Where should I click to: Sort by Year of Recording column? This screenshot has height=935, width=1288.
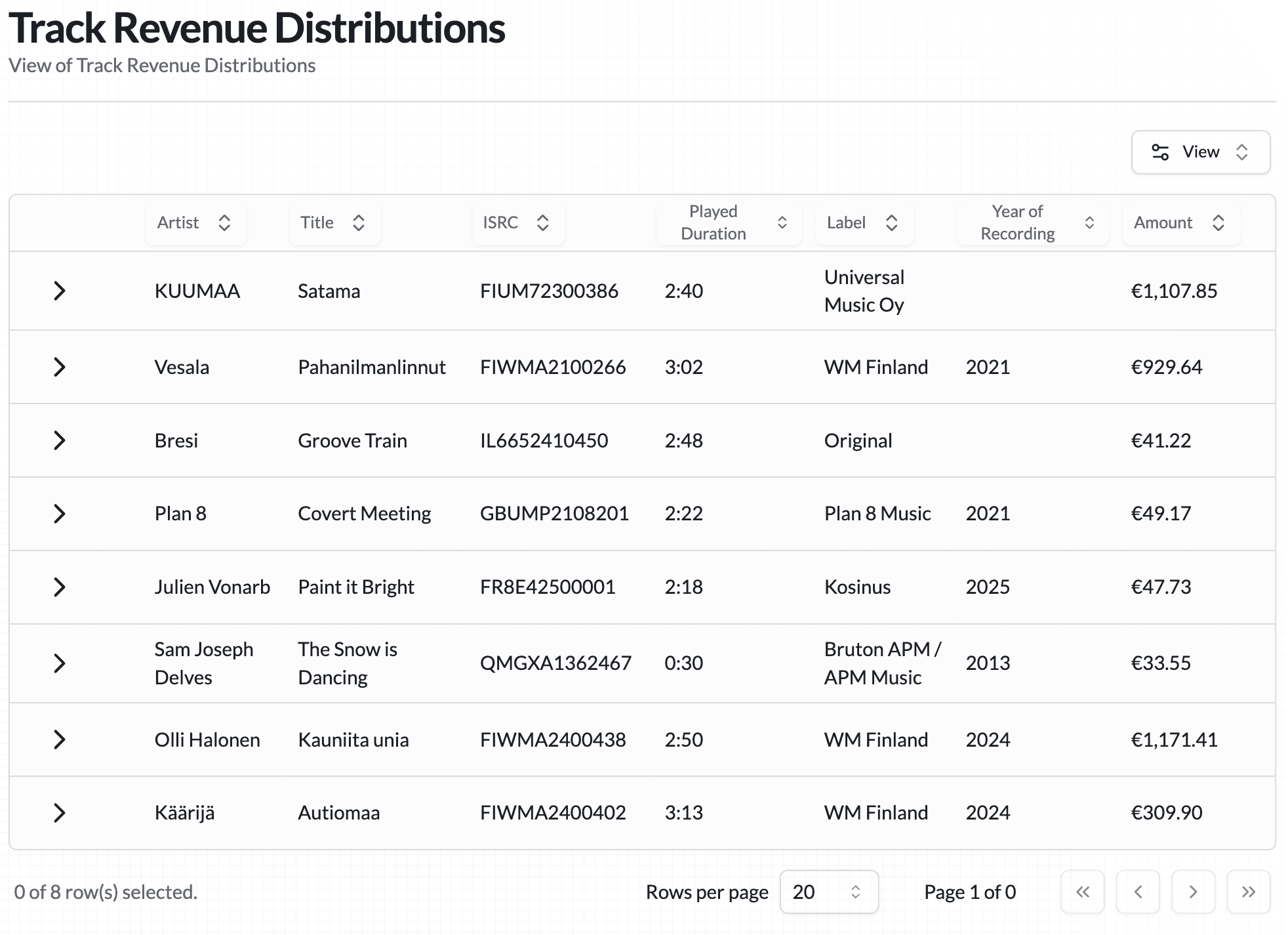pyautogui.click(x=1032, y=223)
